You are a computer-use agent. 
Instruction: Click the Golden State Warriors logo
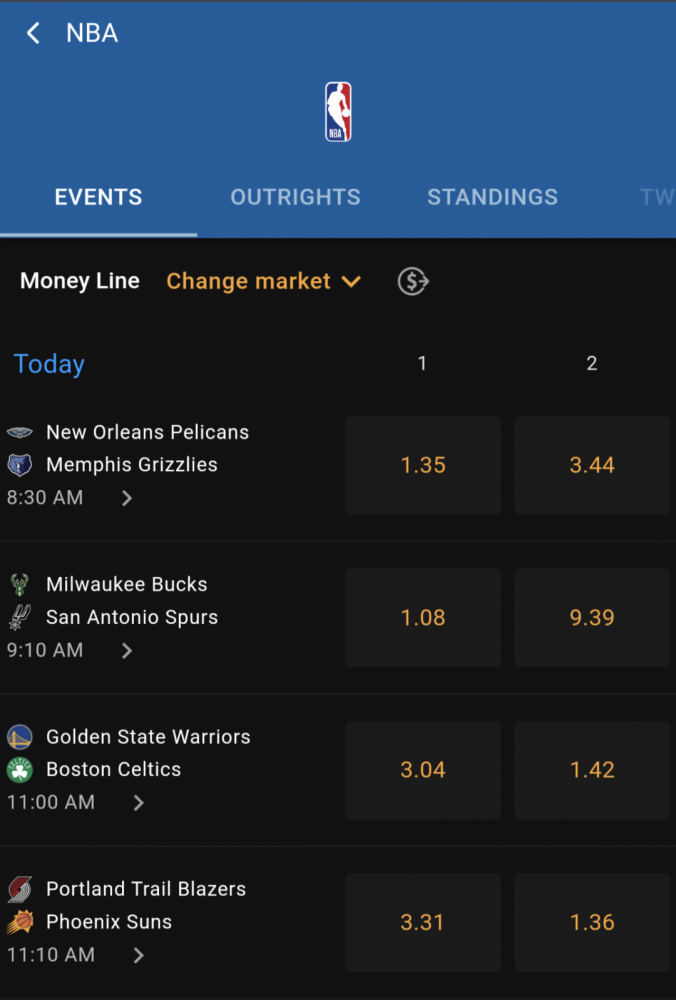tap(20, 737)
